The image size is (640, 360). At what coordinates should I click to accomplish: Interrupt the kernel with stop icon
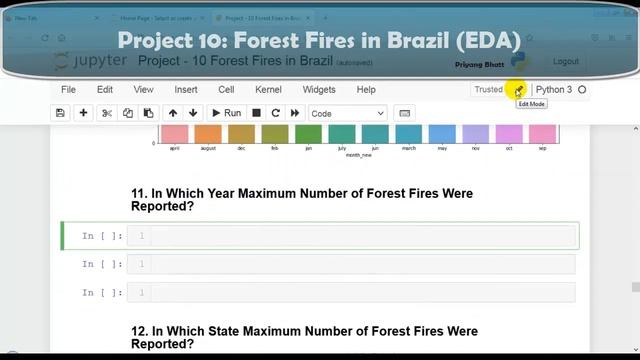[x=256, y=113]
